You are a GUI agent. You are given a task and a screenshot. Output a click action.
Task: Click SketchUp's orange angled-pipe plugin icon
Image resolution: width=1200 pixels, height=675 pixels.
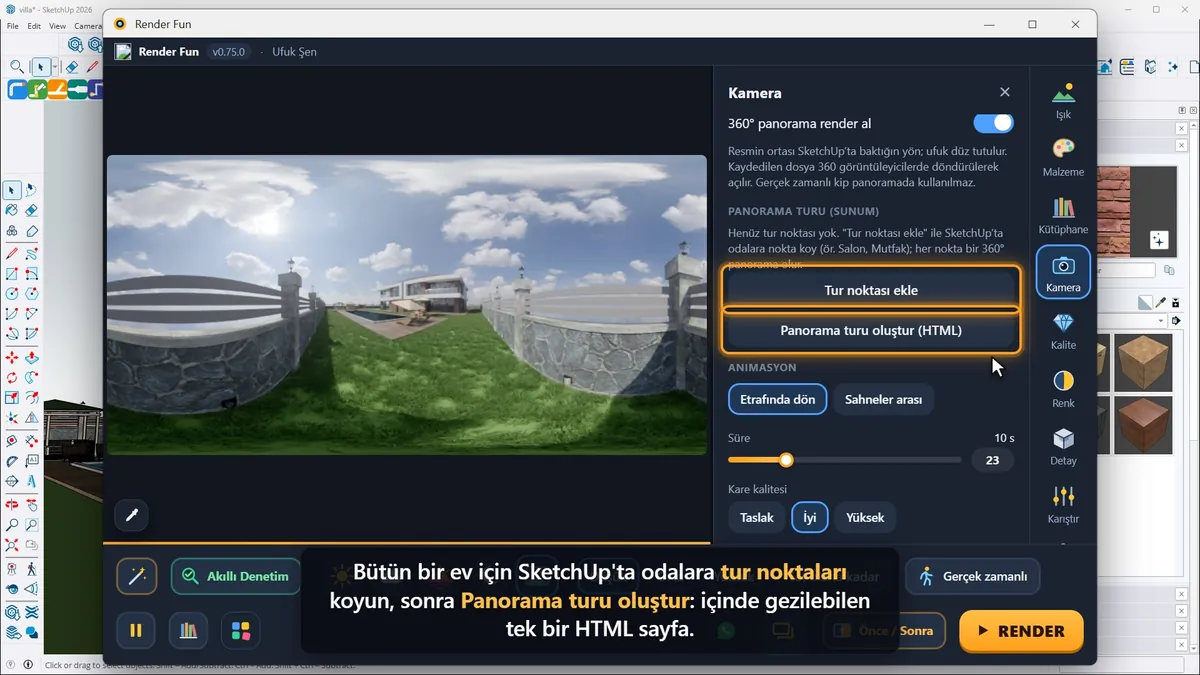pos(58,89)
